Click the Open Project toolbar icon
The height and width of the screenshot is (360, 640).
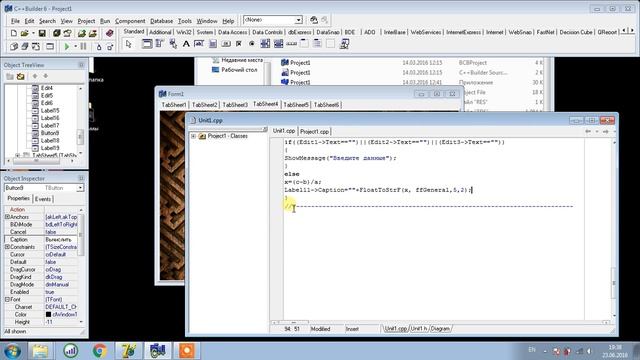coord(68,33)
